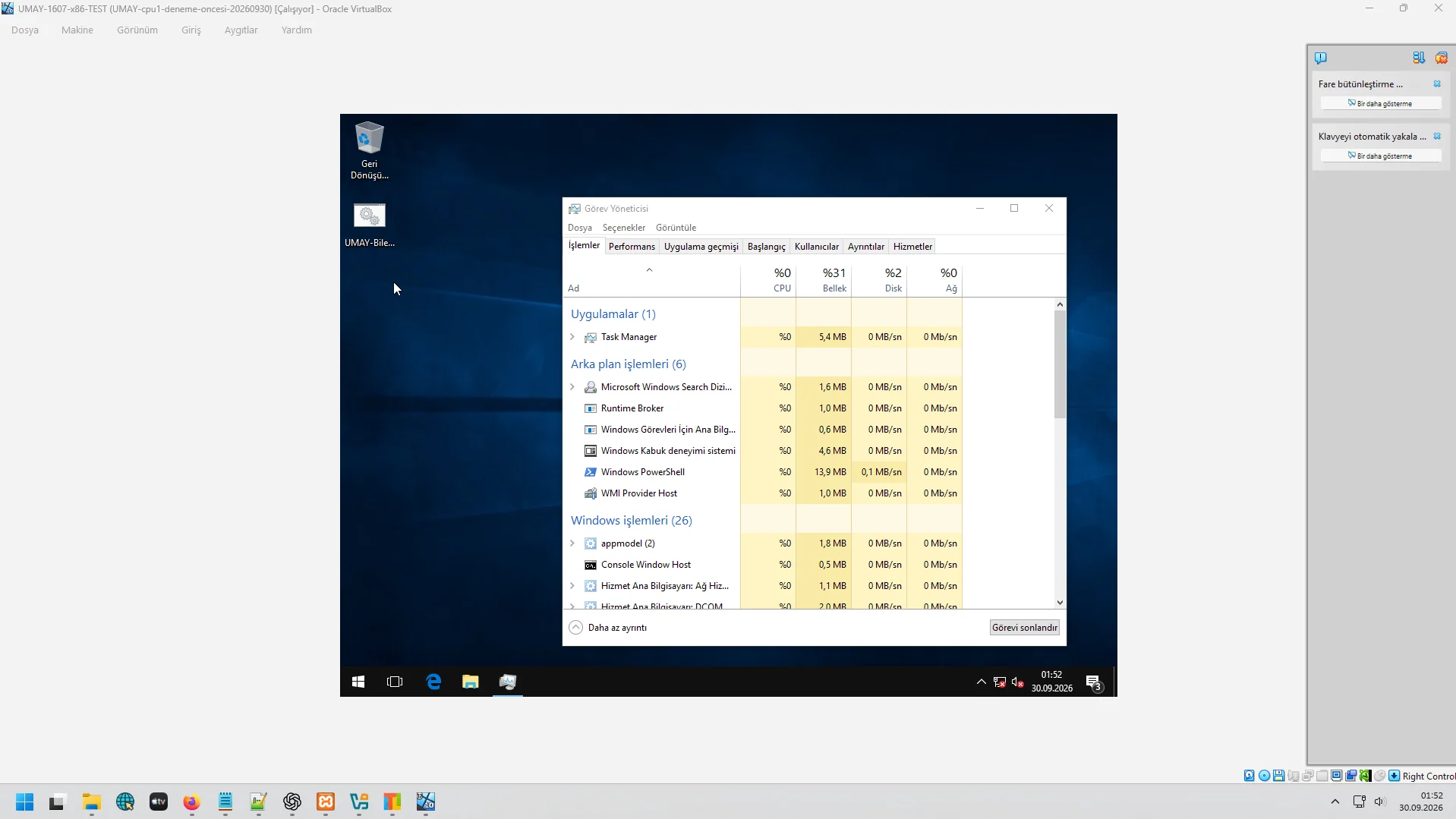
Task: Open the Aygıtlar menu in VirtualBox
Action: click(241, 30)
